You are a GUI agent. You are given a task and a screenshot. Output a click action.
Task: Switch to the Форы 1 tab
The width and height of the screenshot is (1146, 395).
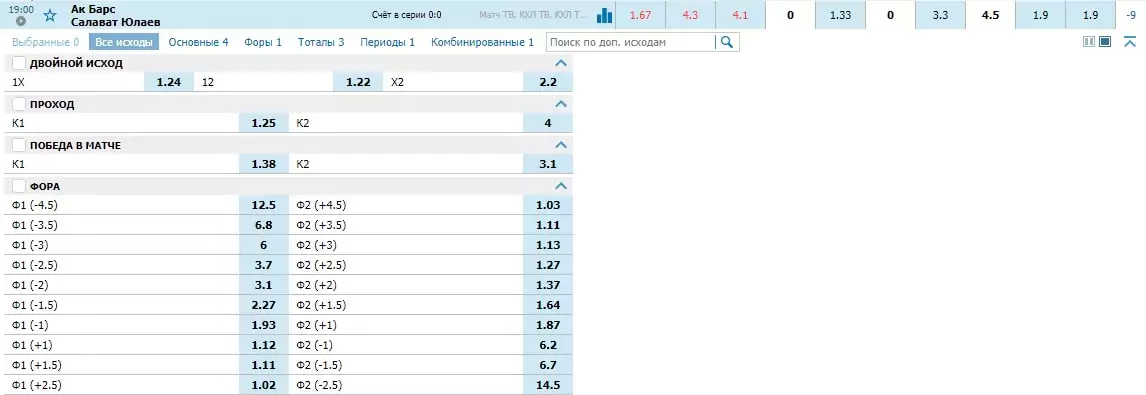tap(263, 42)
